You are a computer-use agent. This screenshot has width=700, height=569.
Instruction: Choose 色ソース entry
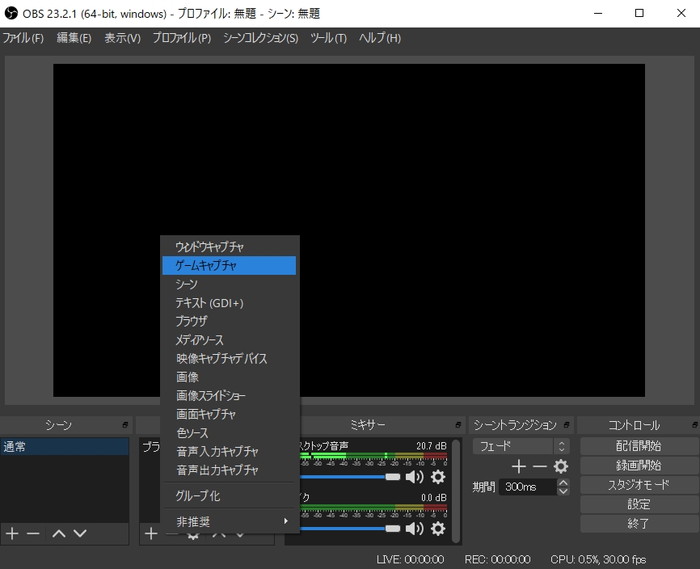click(230, 433)
